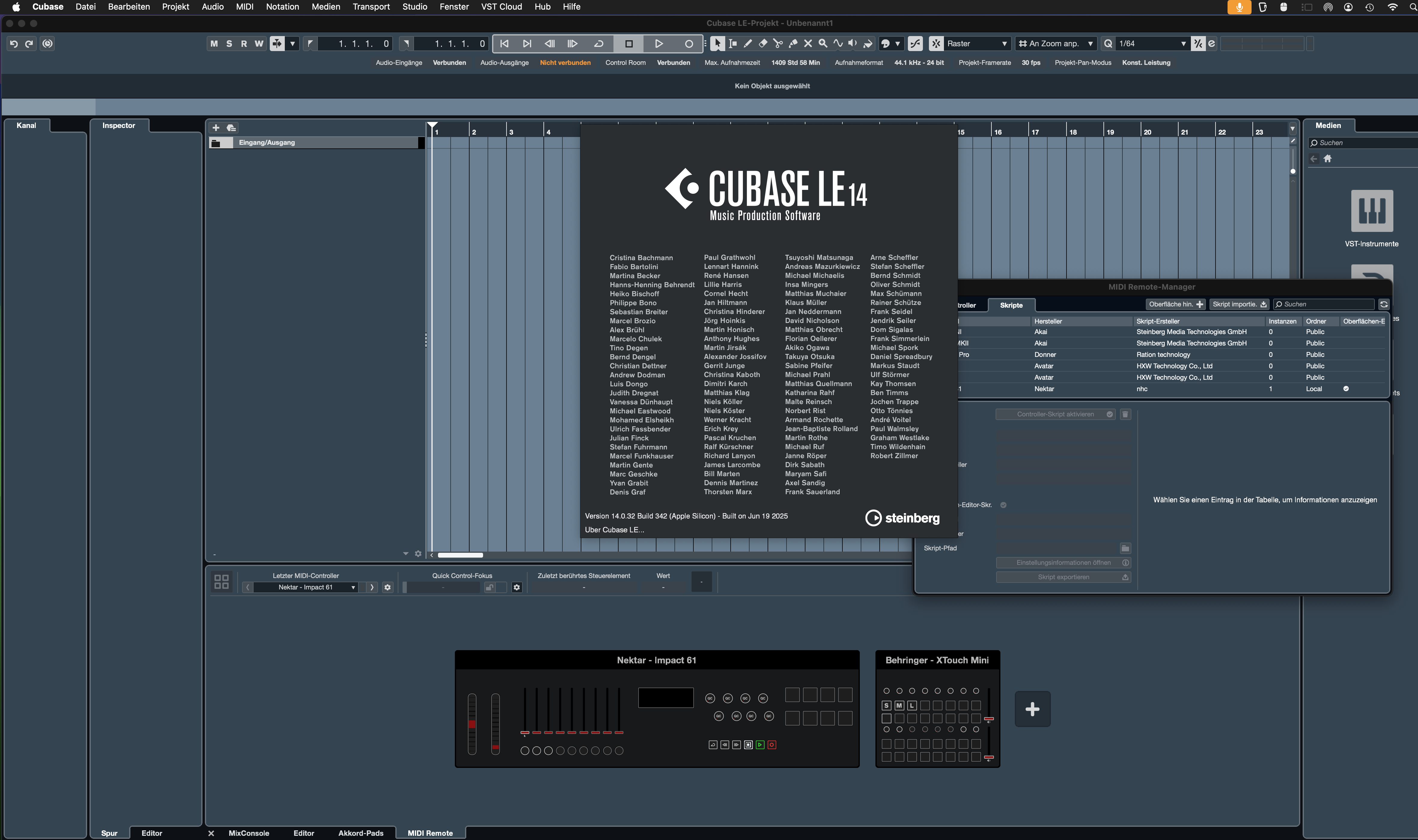
Task: Click the Undo arrow icon
Action: pyautogui.click(x=14, y=44)
